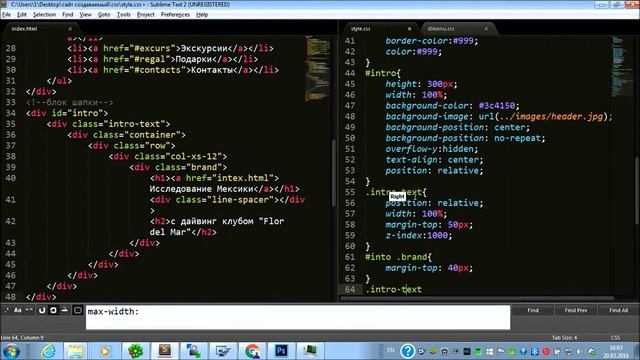Open Tab Size: 4 selector in status bar

[x=564, y=338]
